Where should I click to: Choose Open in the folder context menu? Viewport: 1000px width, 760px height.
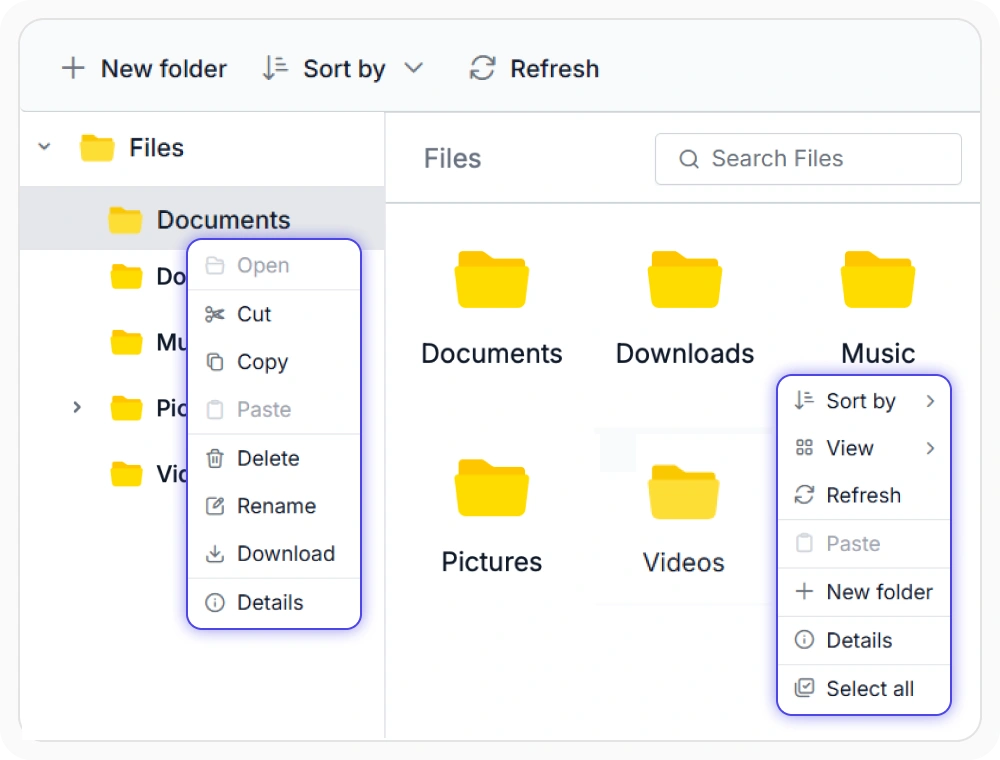[274, 265]
